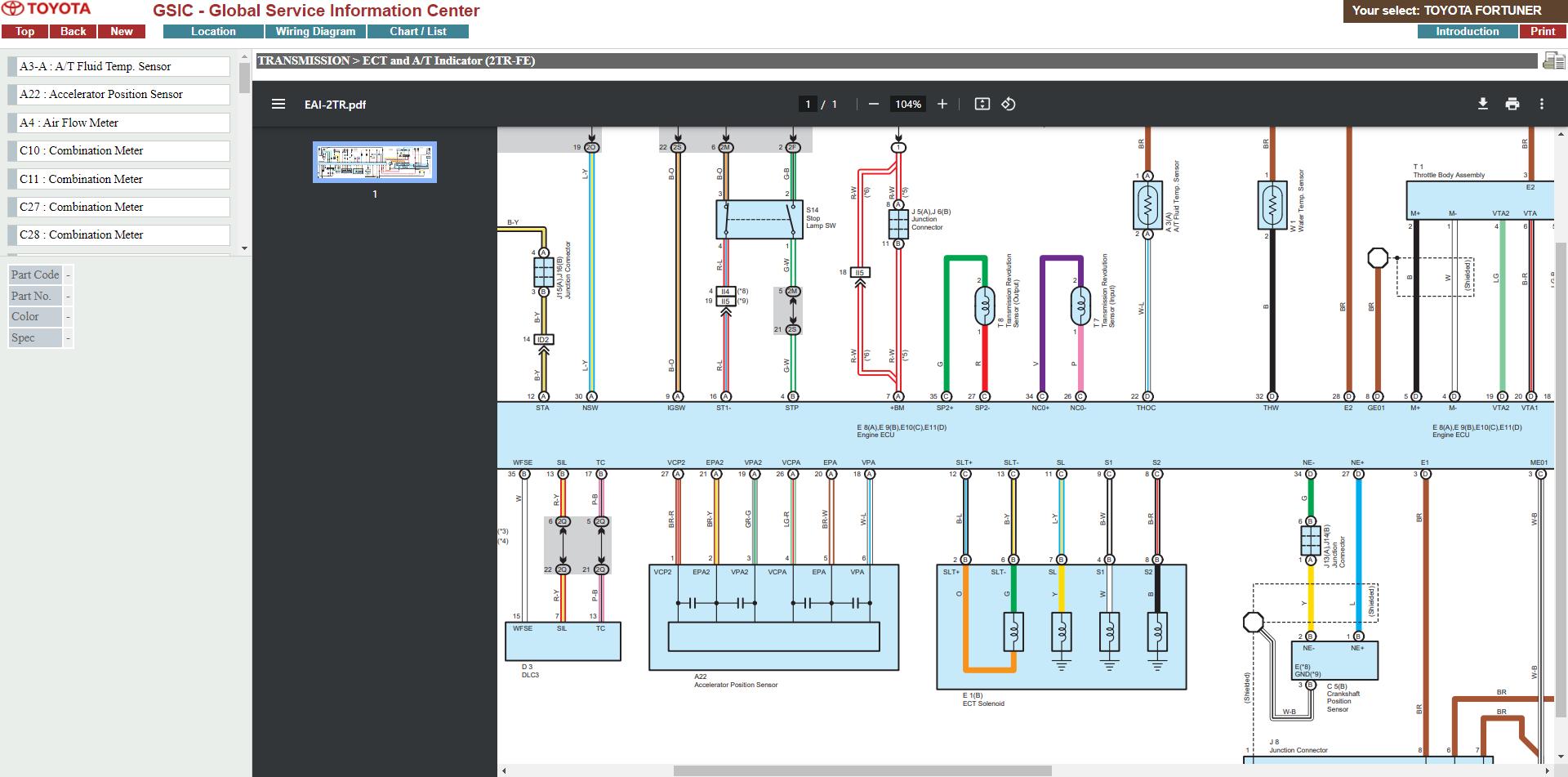1568x777 pixels.
Task: Click the T 1 Throttle Body Assembly label
Action: [1449, 171]
